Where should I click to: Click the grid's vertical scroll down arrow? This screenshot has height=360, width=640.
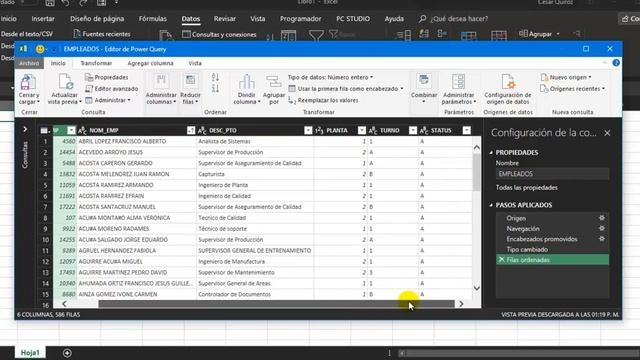pyautogui.click(x=476, y=288)
